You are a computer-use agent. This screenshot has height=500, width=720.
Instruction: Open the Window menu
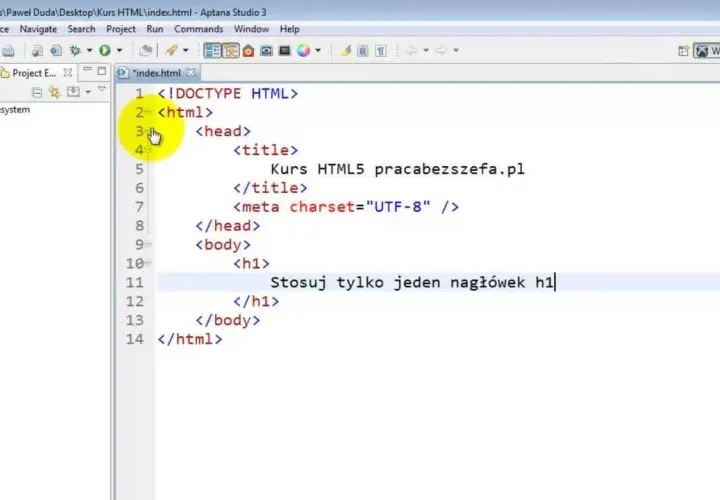[251, 29]
